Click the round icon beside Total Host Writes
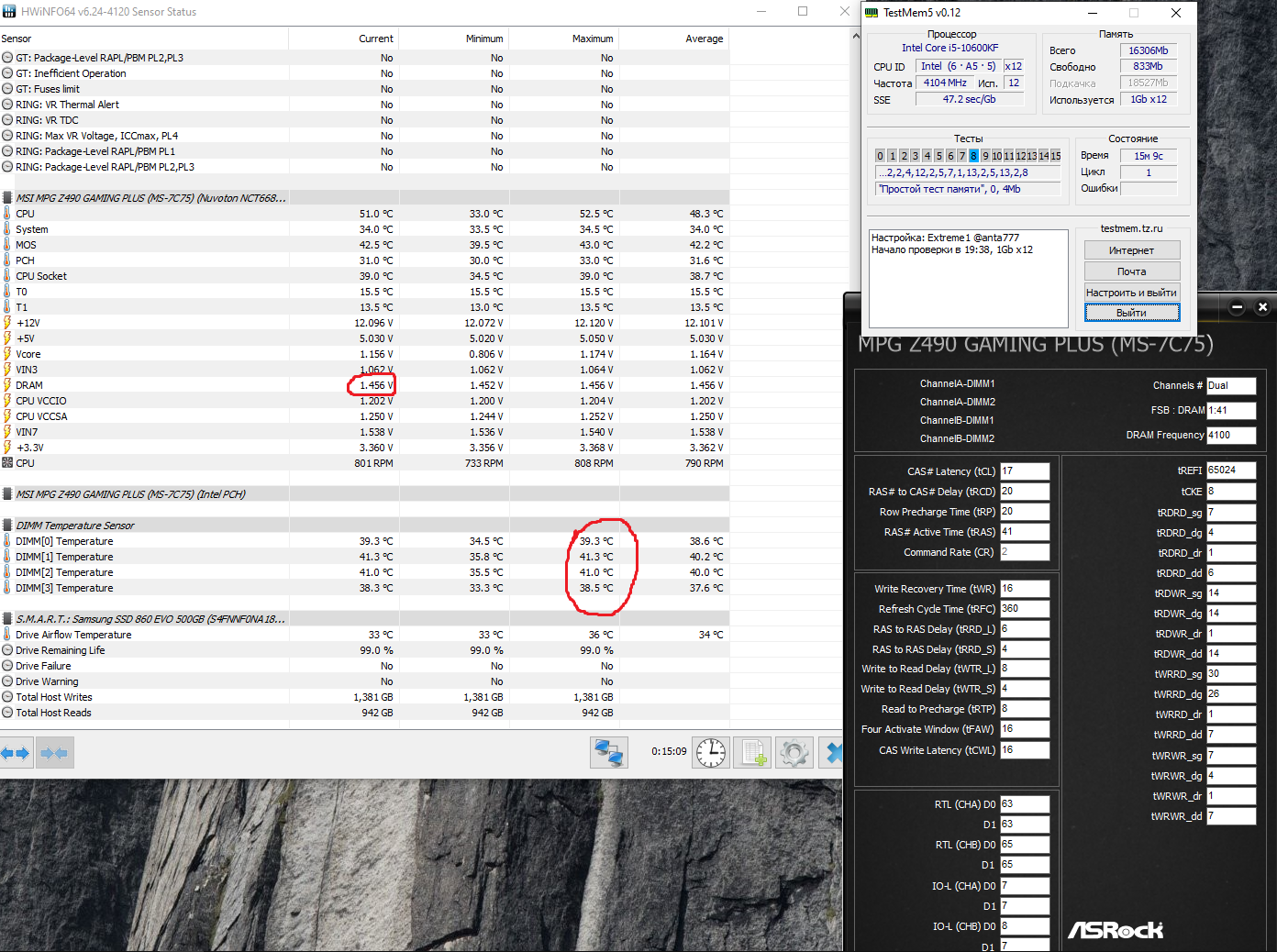The height and width of the screenshot is (952, 1277). [7, 697]
